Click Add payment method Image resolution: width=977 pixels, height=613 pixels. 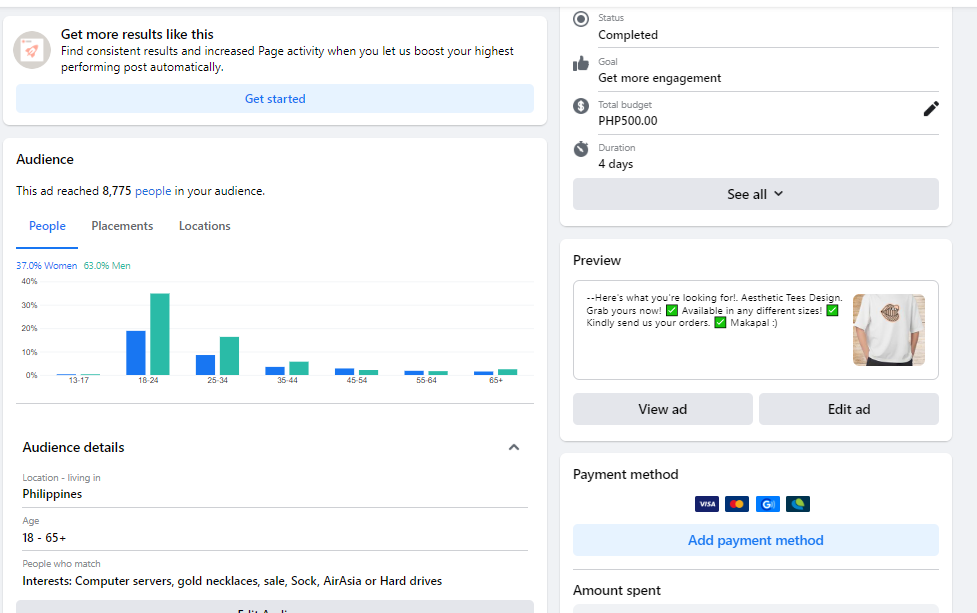point(755,540)
